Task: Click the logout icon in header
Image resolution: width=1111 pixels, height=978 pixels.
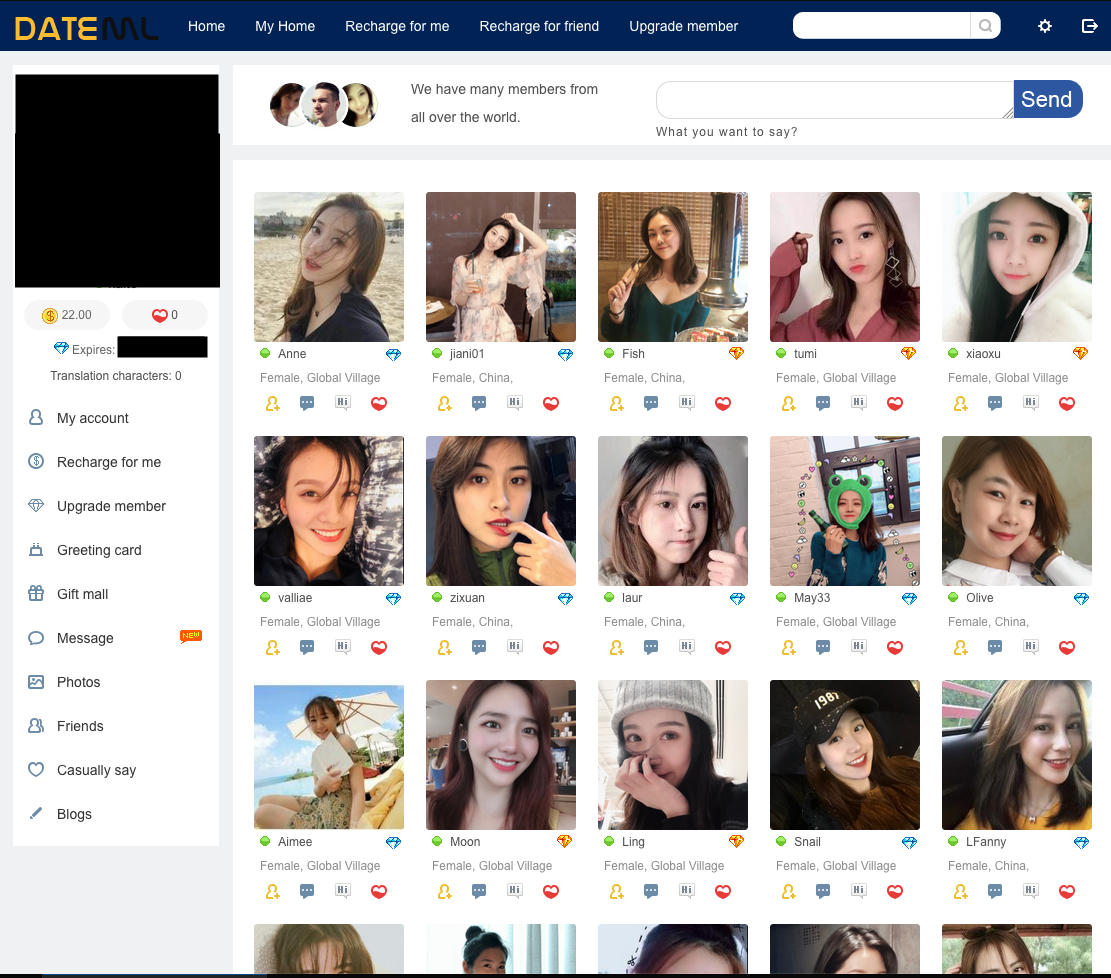Action: click(x=1090, y=26)
